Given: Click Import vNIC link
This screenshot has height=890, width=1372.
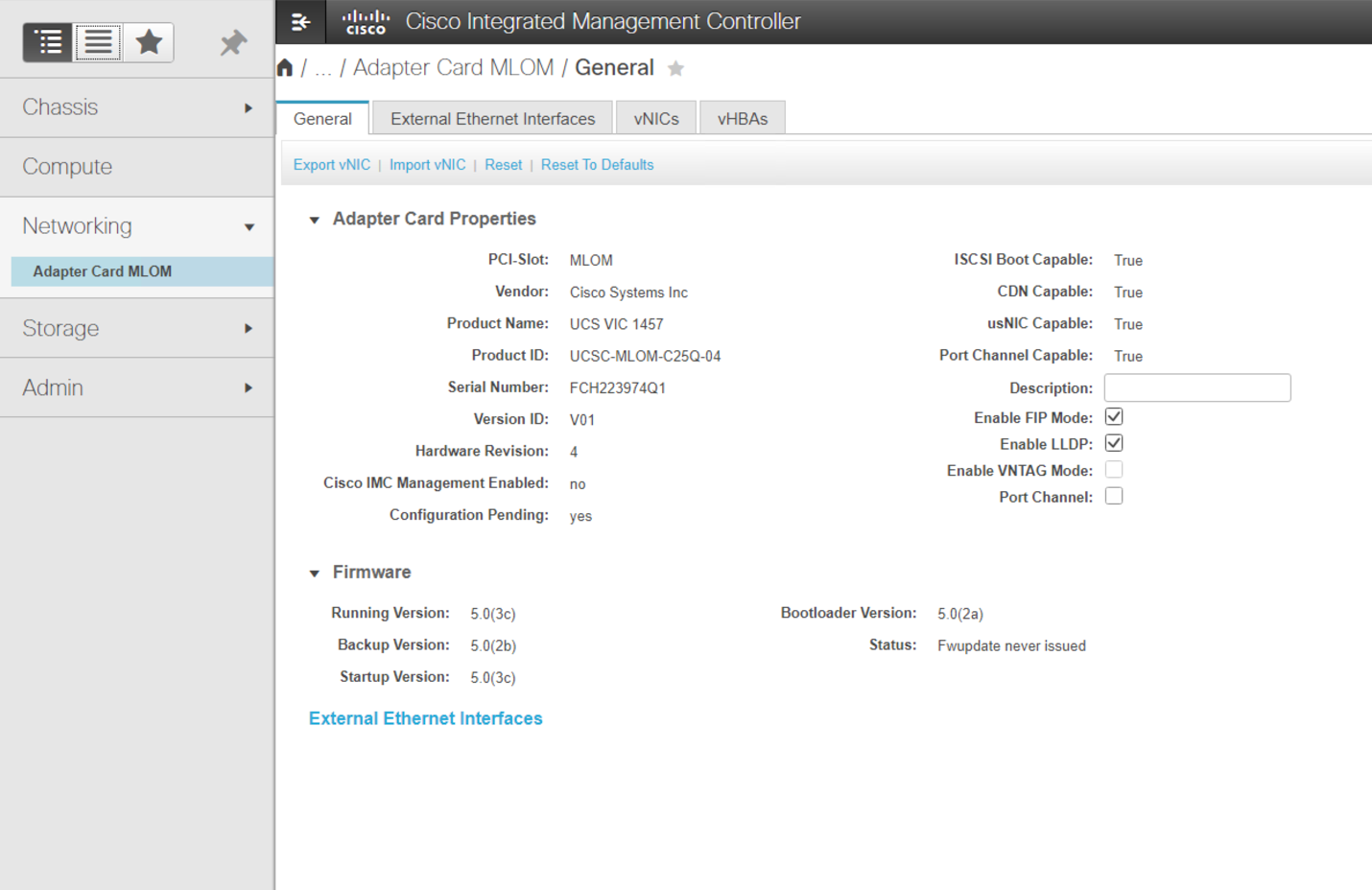Looking at the screenshot, I should pos(428,165).
